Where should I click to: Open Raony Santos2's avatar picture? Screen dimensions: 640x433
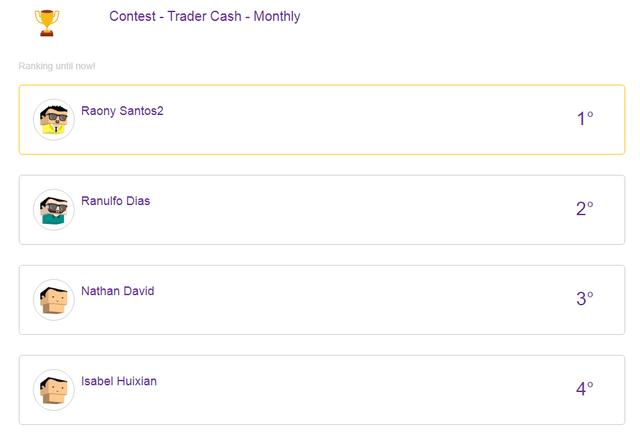point(54,120)
